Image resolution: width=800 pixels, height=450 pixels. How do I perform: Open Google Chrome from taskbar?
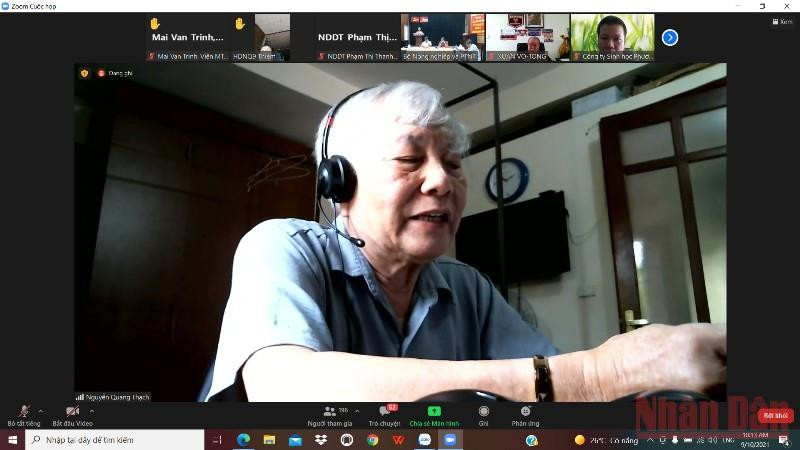pyautogui.click(x=372, y=440)
